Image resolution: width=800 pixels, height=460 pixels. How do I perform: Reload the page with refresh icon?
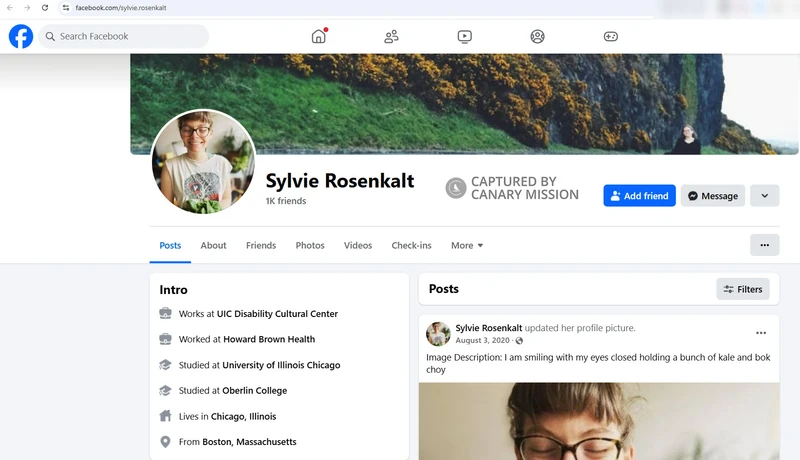[x=45, y=8]
